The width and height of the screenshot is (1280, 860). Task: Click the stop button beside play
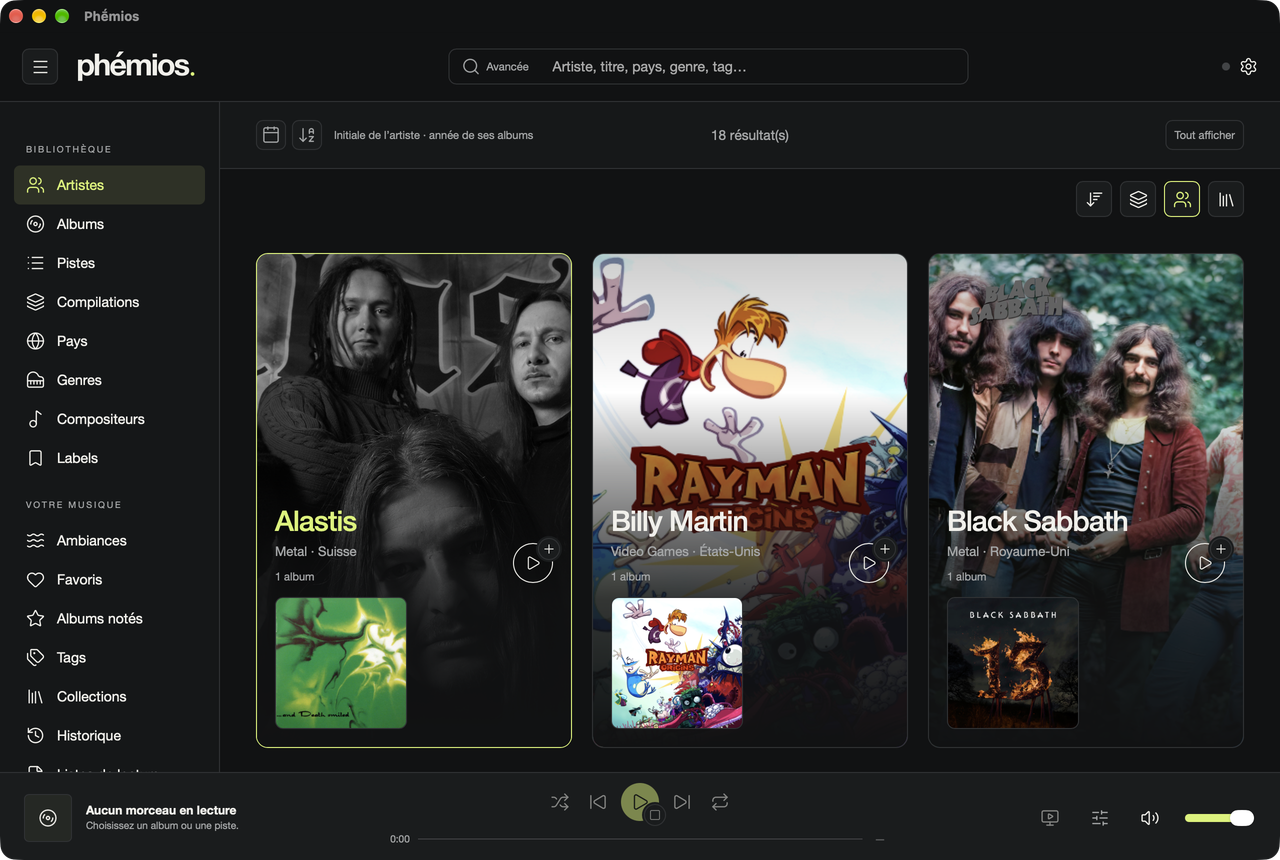pos(655,815)
